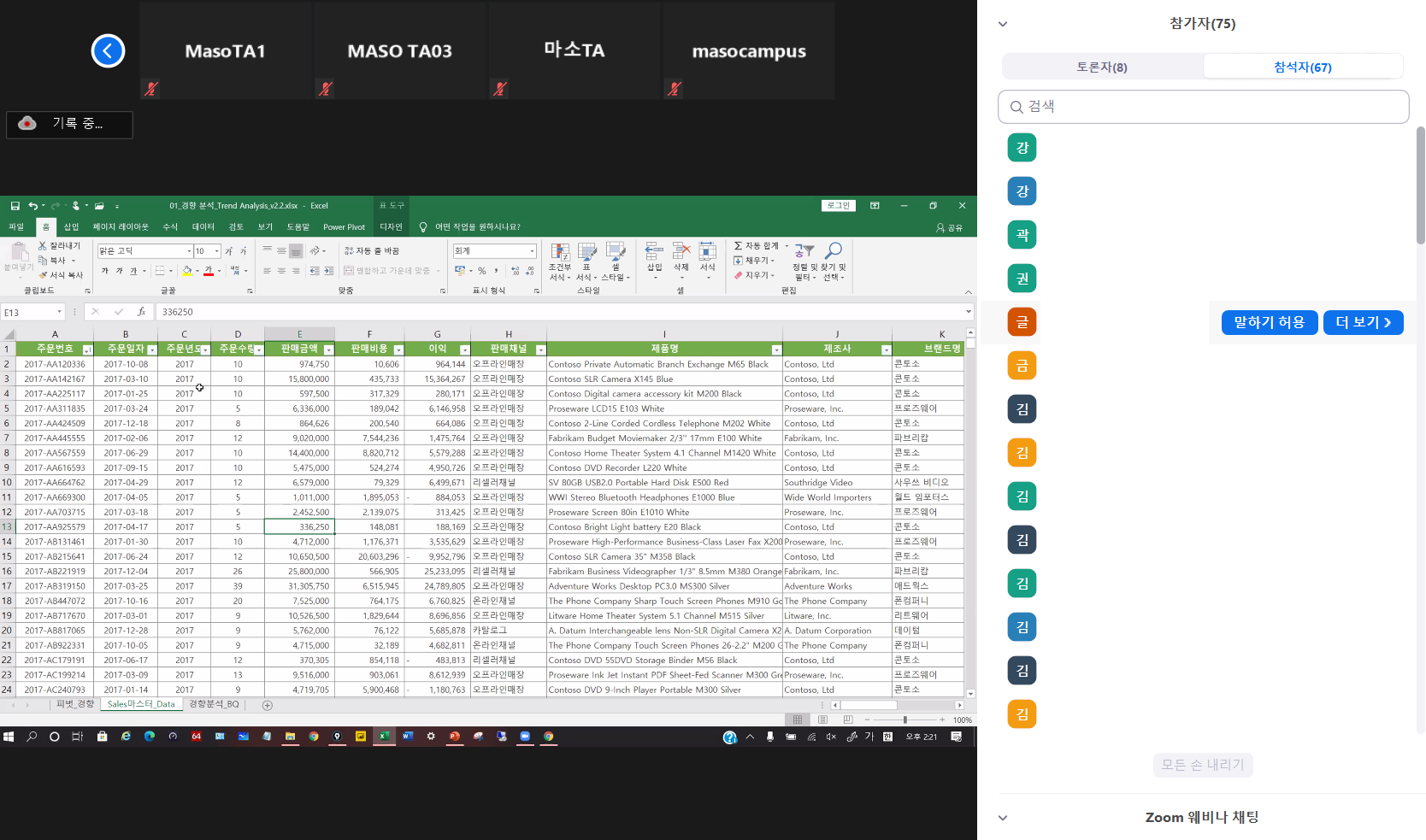The image size is (1426, 840).
Task: Click the blue back arrow in Zoom
Action: click(108, 51)
